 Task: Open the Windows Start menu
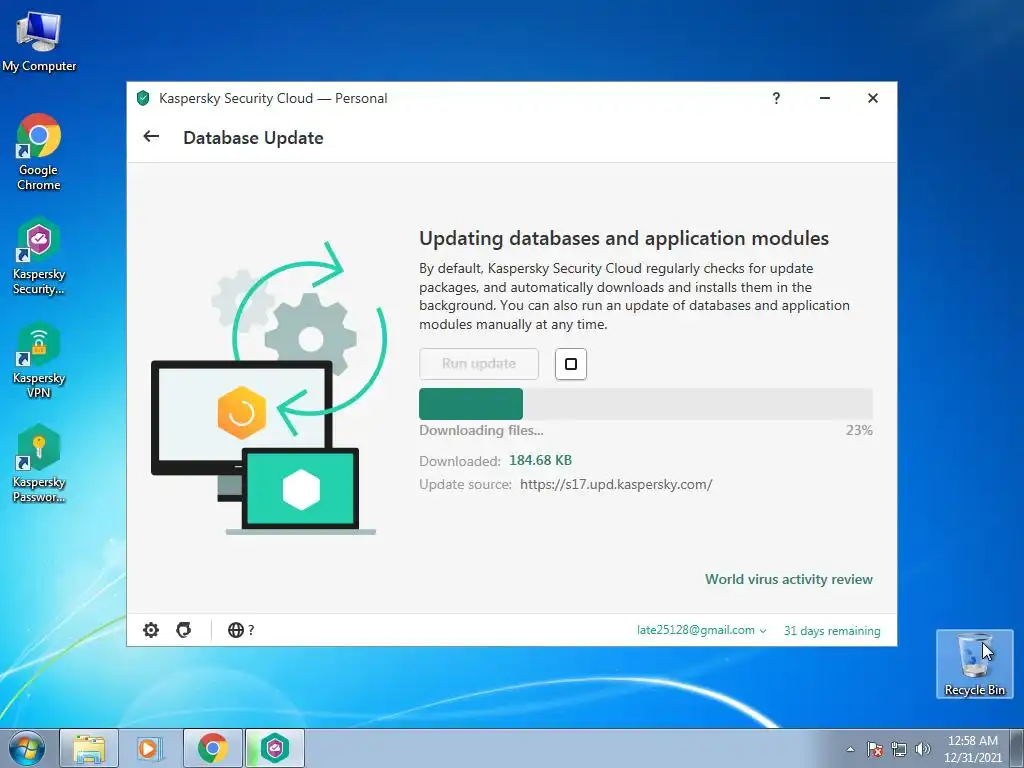point(26,748)
